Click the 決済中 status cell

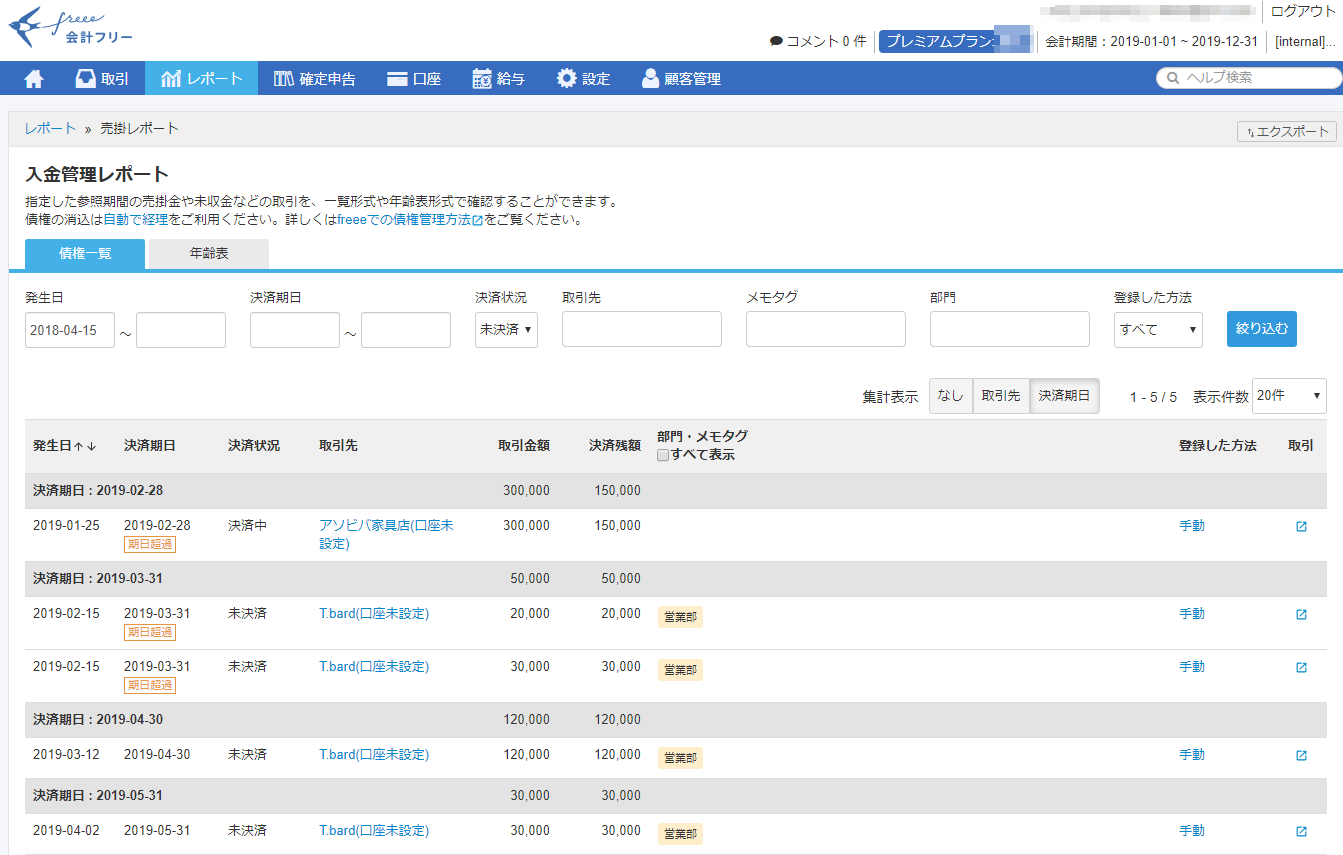click(x=247, y=525)
